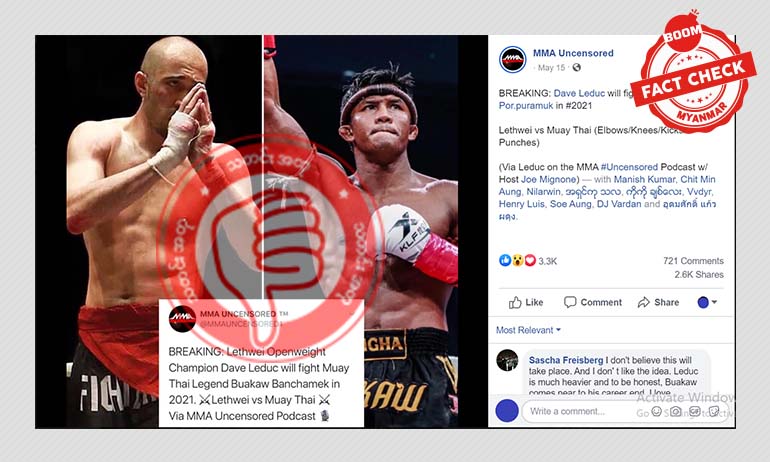The height and width of the screenshot is (462, 770).
Task: Click the Like thumbs-up button
Action: pyautogui.click(x=526, y=302)
